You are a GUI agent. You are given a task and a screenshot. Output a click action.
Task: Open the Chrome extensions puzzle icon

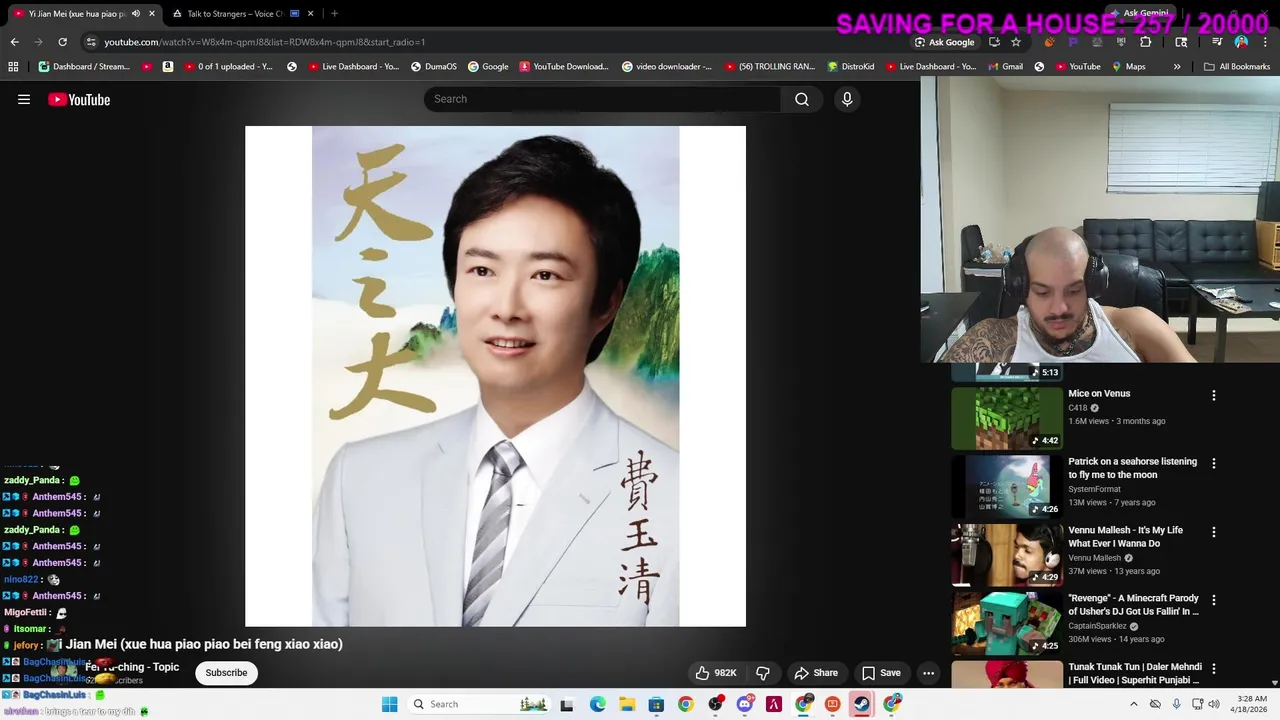coord(1146,42)
